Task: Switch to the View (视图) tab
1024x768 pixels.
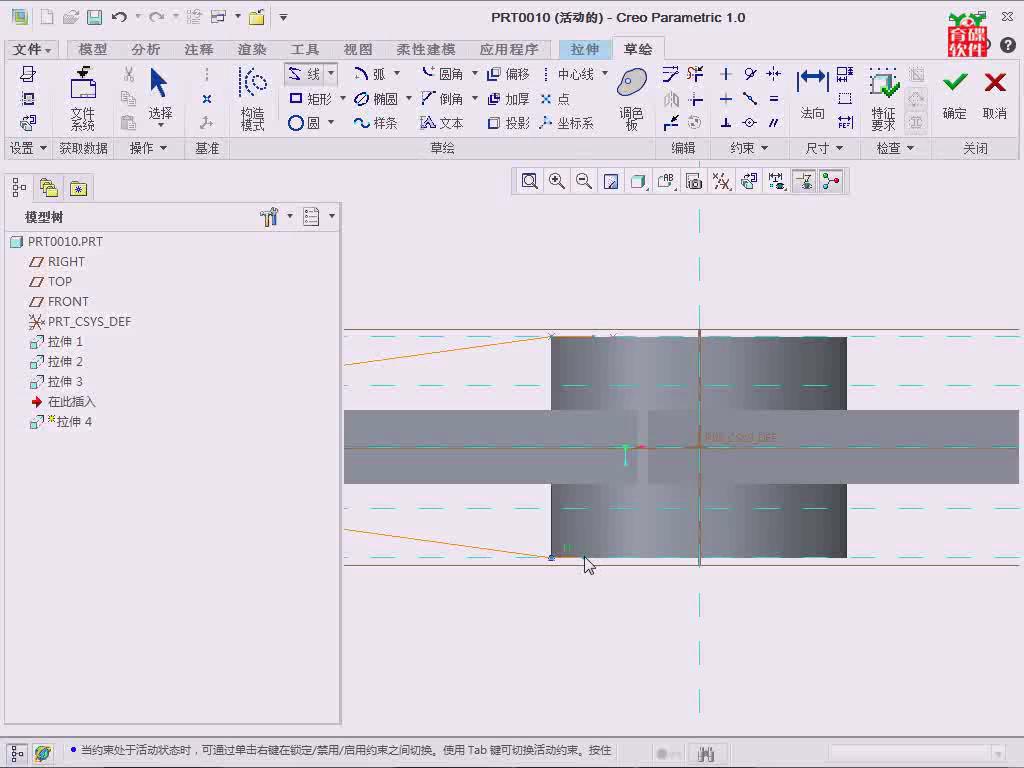Action: click(358, 49)
